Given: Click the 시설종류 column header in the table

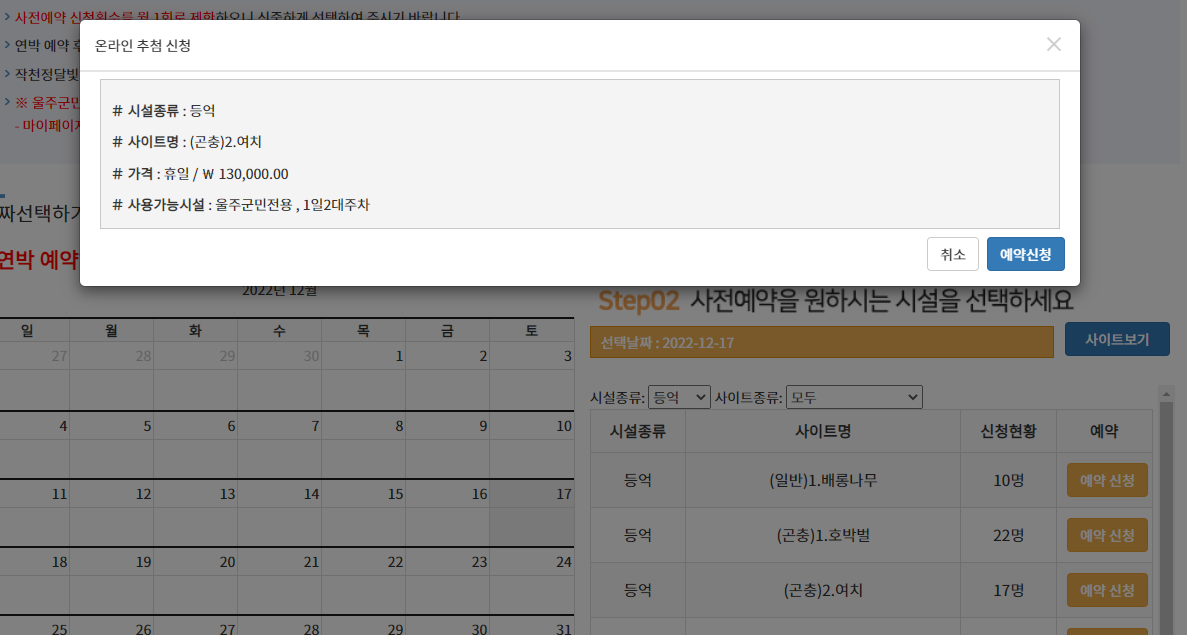Looking at the screenshot, I should [x=637, y=431].
